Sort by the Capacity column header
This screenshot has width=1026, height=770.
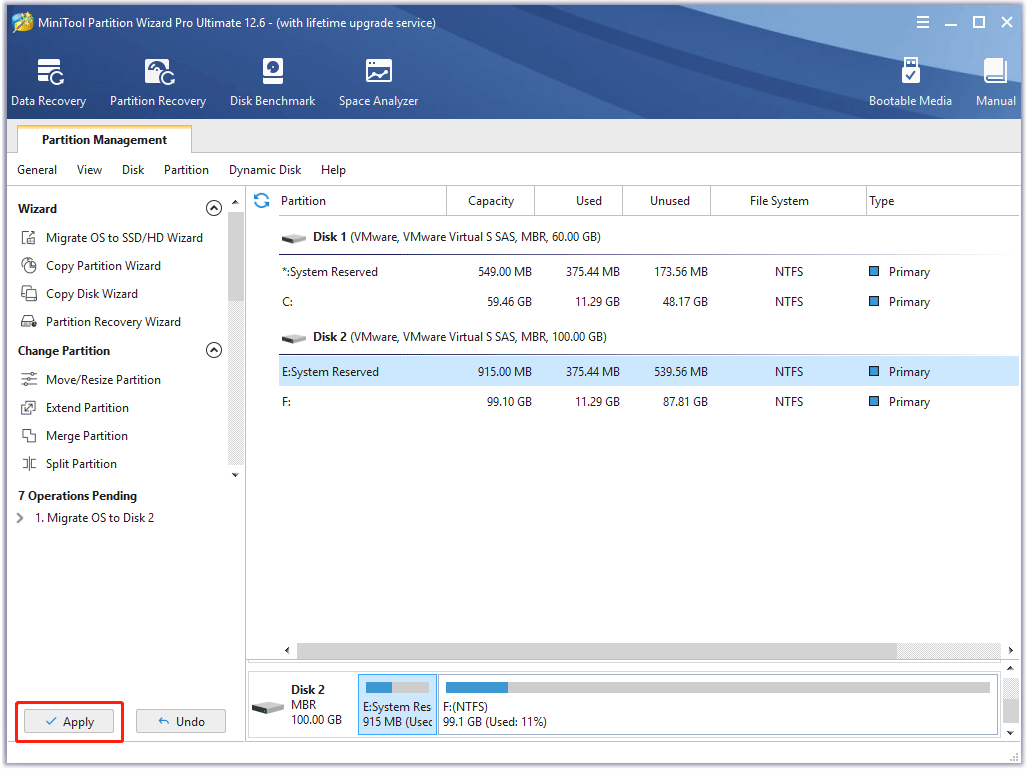491,201
